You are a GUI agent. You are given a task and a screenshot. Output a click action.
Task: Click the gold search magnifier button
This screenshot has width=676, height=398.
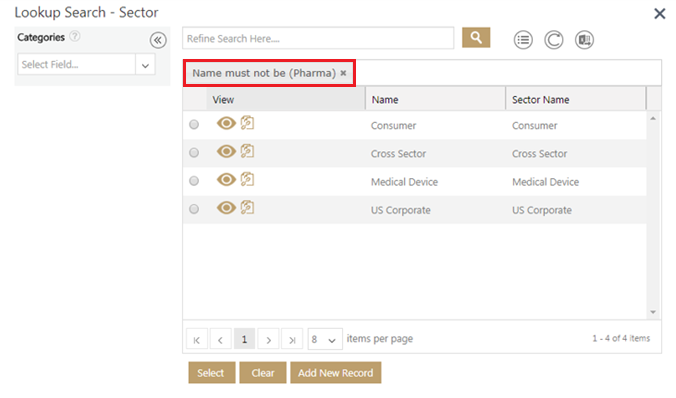point(476,38)
